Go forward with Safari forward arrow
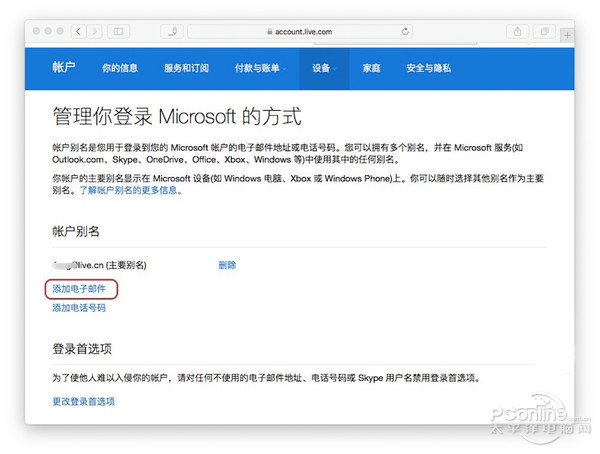 [x=95, y=31]
